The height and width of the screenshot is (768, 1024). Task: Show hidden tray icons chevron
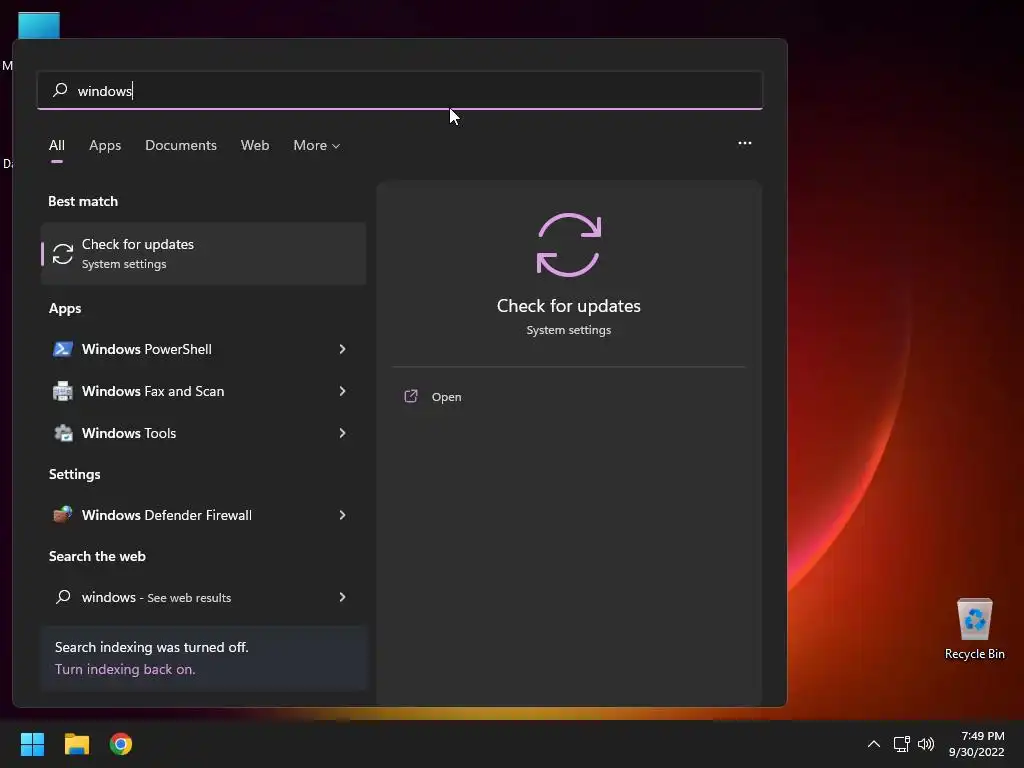874,744
